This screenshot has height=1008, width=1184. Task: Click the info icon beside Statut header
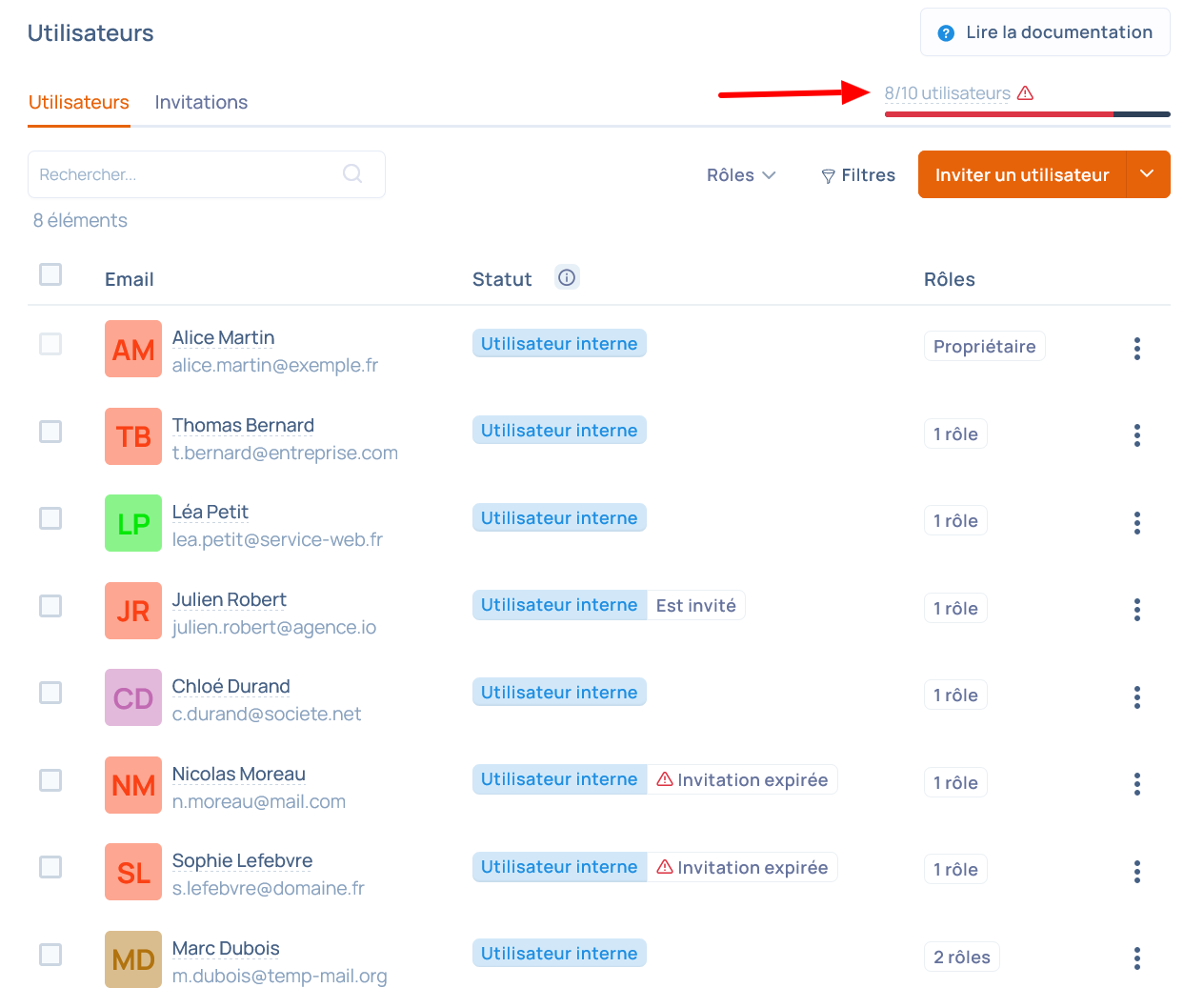567,277
